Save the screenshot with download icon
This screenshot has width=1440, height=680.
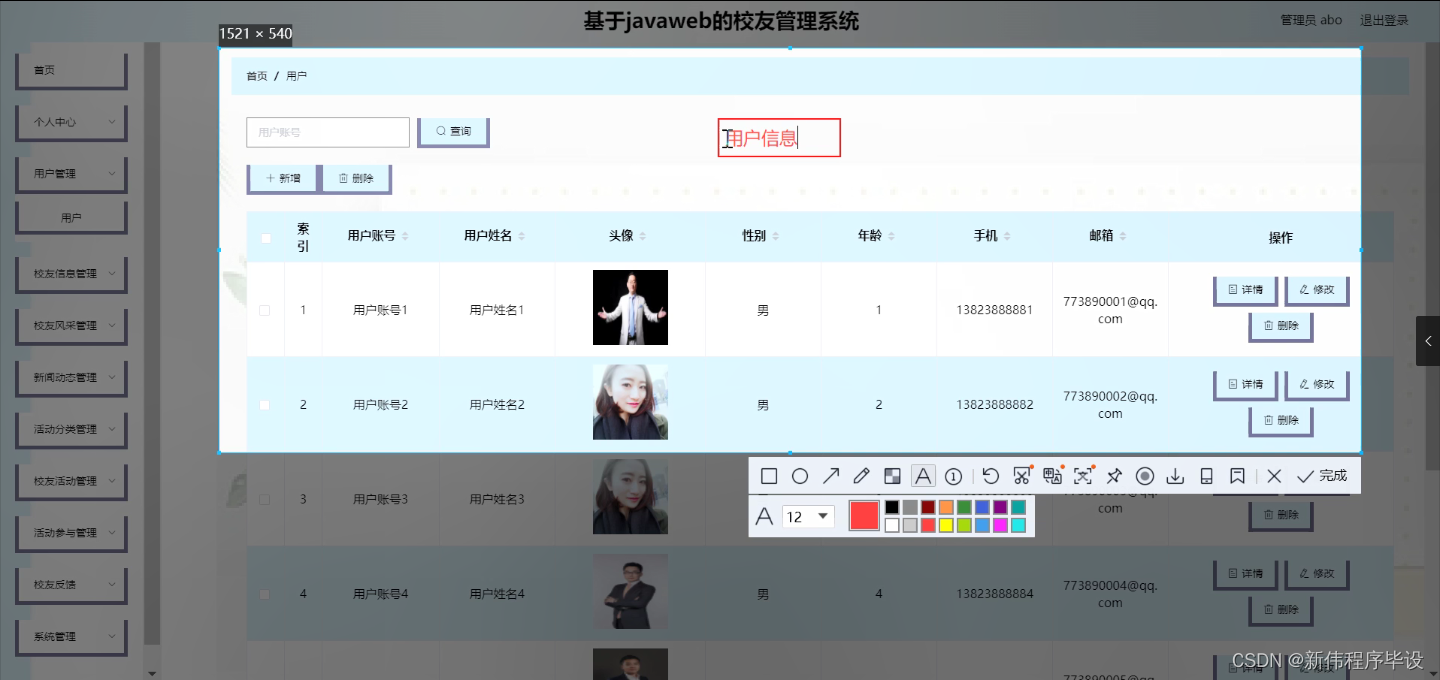click(1175, 476)
